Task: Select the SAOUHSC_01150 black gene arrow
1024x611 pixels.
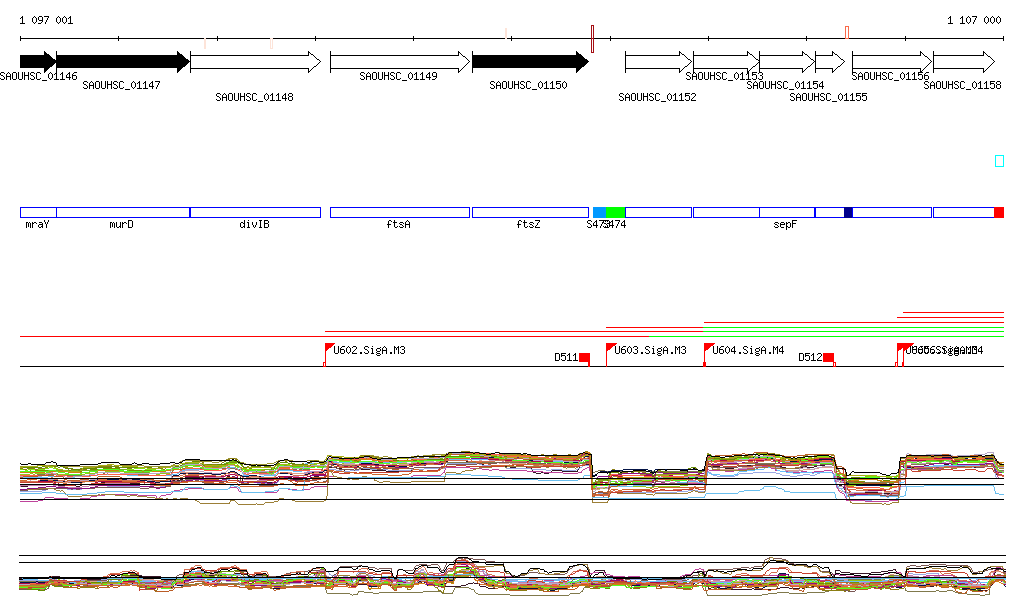Action: coord(529,62)
